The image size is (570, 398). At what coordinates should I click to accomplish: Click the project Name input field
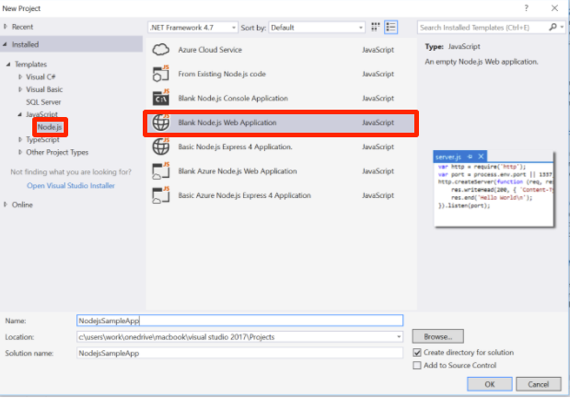click(x=240, y=321)
